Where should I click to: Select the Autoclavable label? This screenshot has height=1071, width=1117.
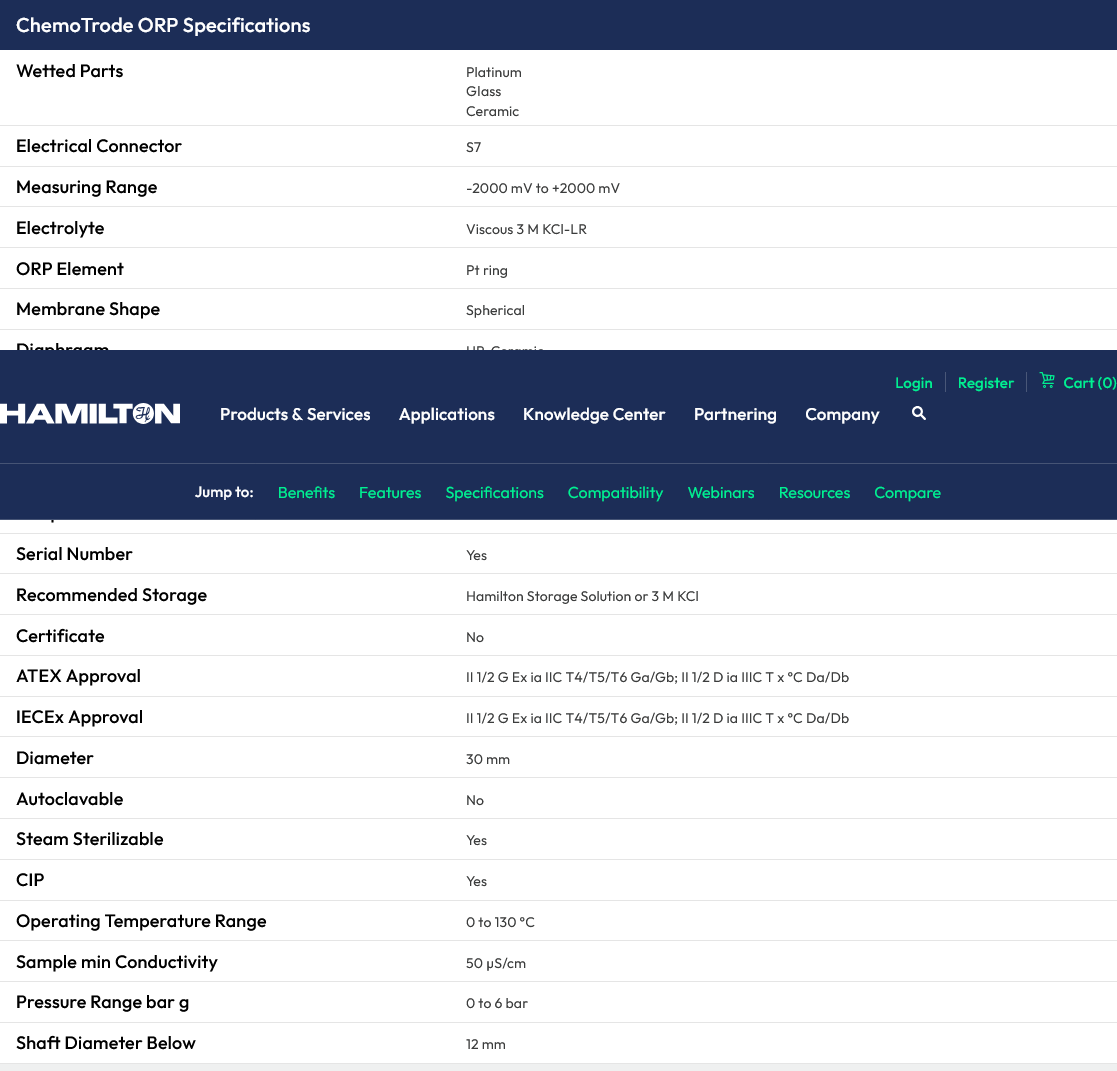(x=70, y=799)
